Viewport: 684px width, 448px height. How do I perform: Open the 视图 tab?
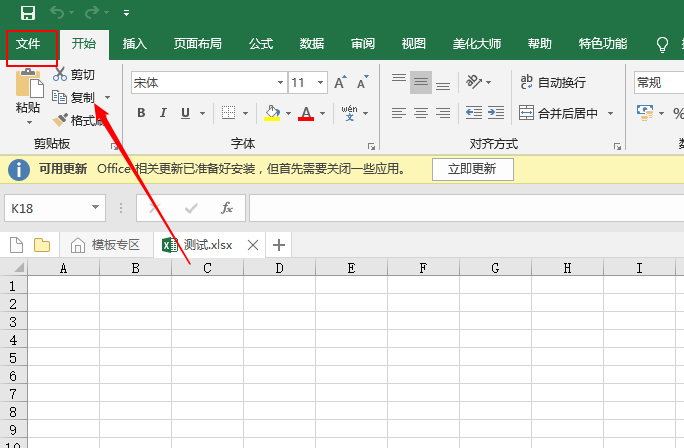click(414, 44)
